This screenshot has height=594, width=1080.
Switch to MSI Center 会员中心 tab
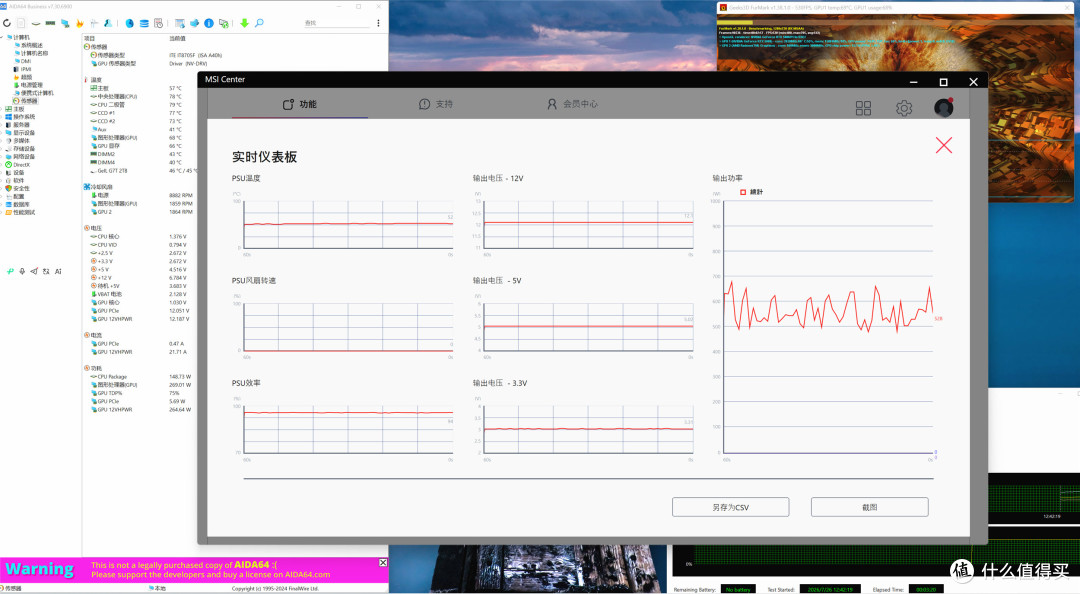tap(572, 104)
